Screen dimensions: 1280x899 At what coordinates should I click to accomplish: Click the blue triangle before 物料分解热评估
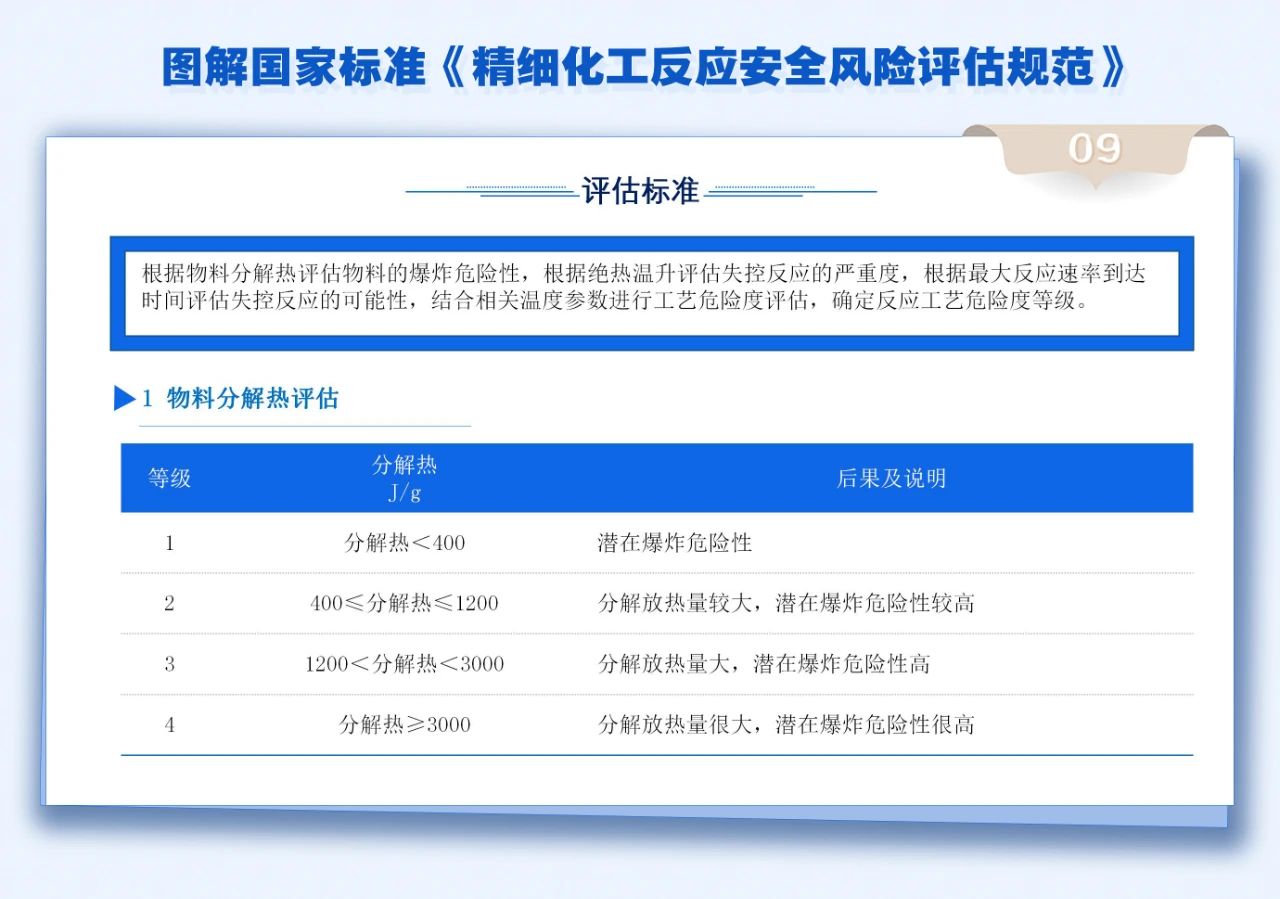[x=125, y=398]
